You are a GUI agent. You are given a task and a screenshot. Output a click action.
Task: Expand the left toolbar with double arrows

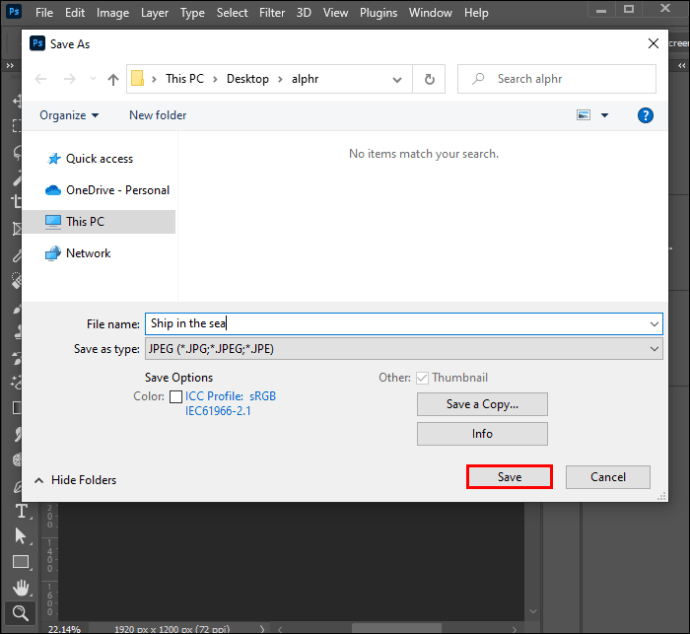10,66
